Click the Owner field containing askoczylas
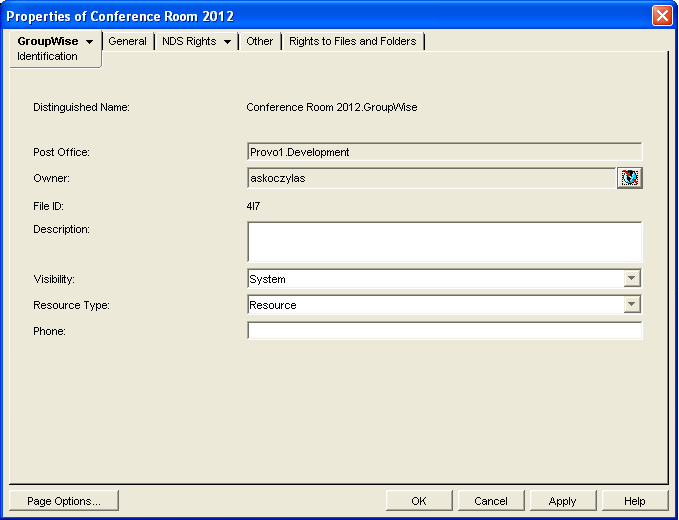The width and height of the screenshot is (679, 520). [x=430, y=178]
